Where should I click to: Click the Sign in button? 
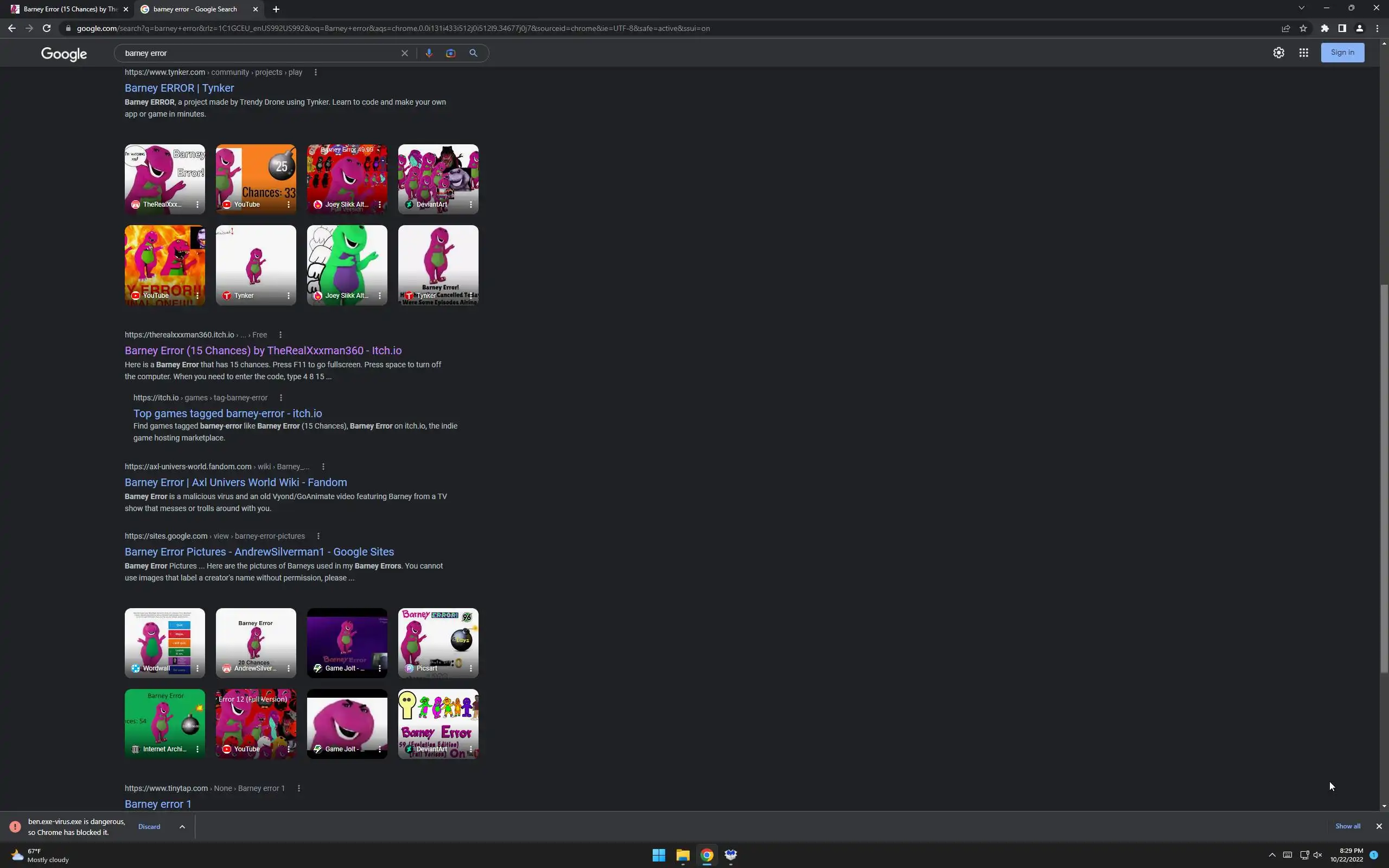tap(1342, 52)
